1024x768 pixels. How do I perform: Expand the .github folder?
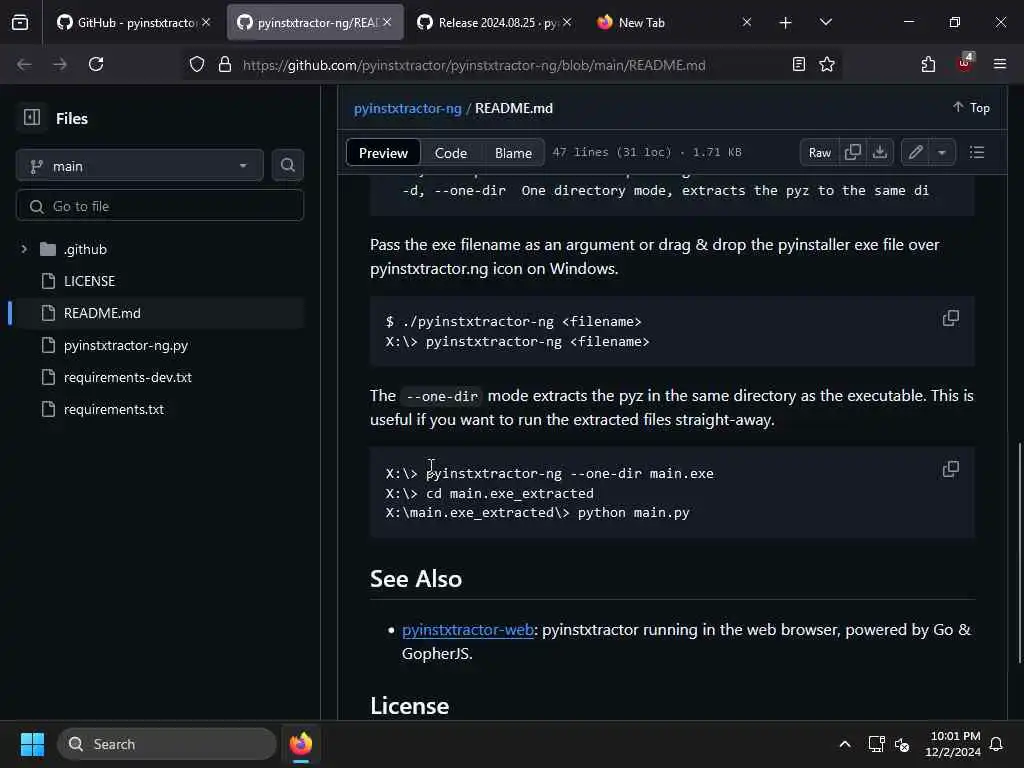pos(24,249)
